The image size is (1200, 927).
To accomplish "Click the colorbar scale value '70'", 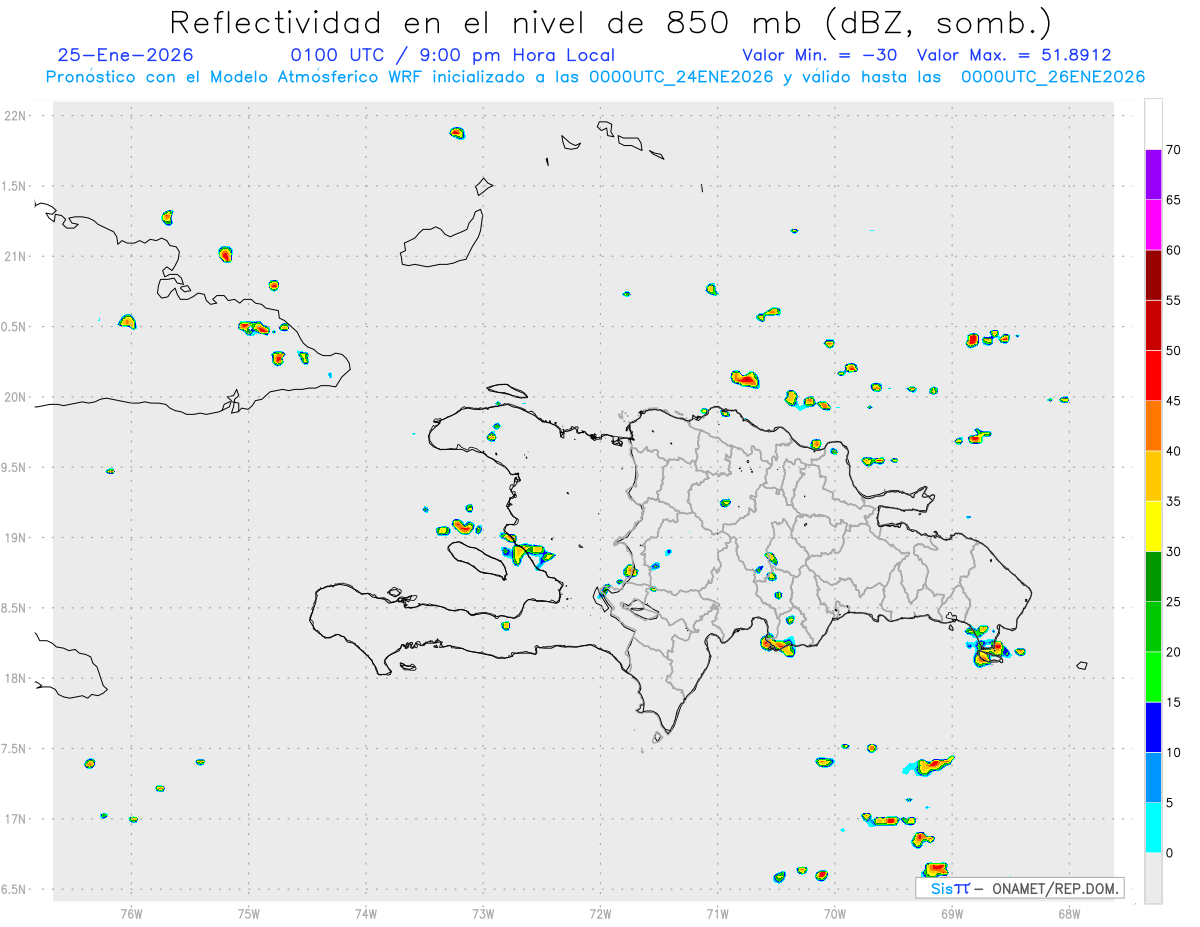I will 1174,150.
